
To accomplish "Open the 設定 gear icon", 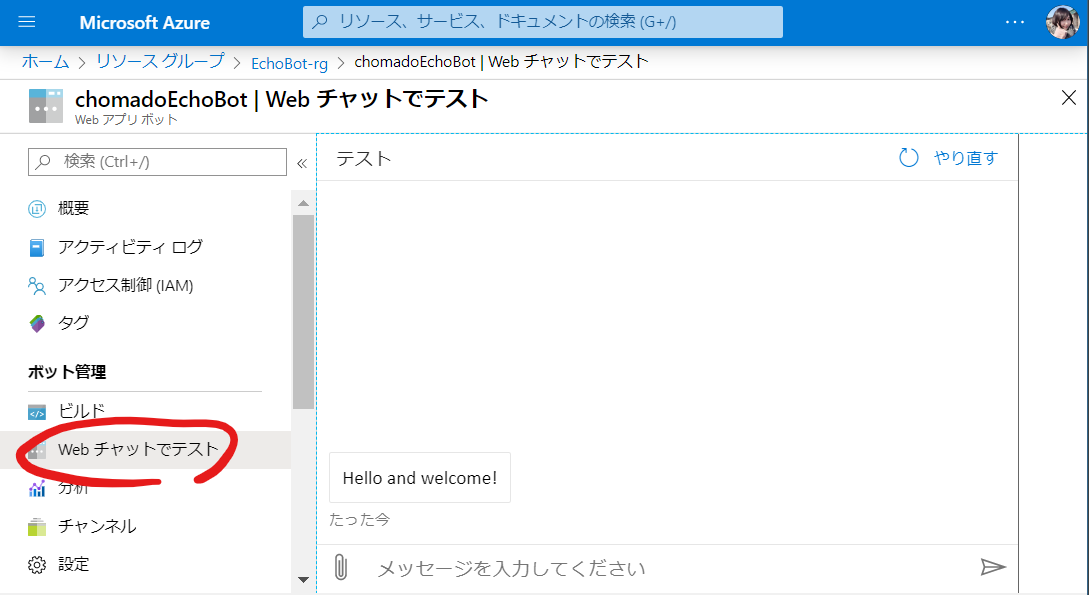I will [37, 565].
